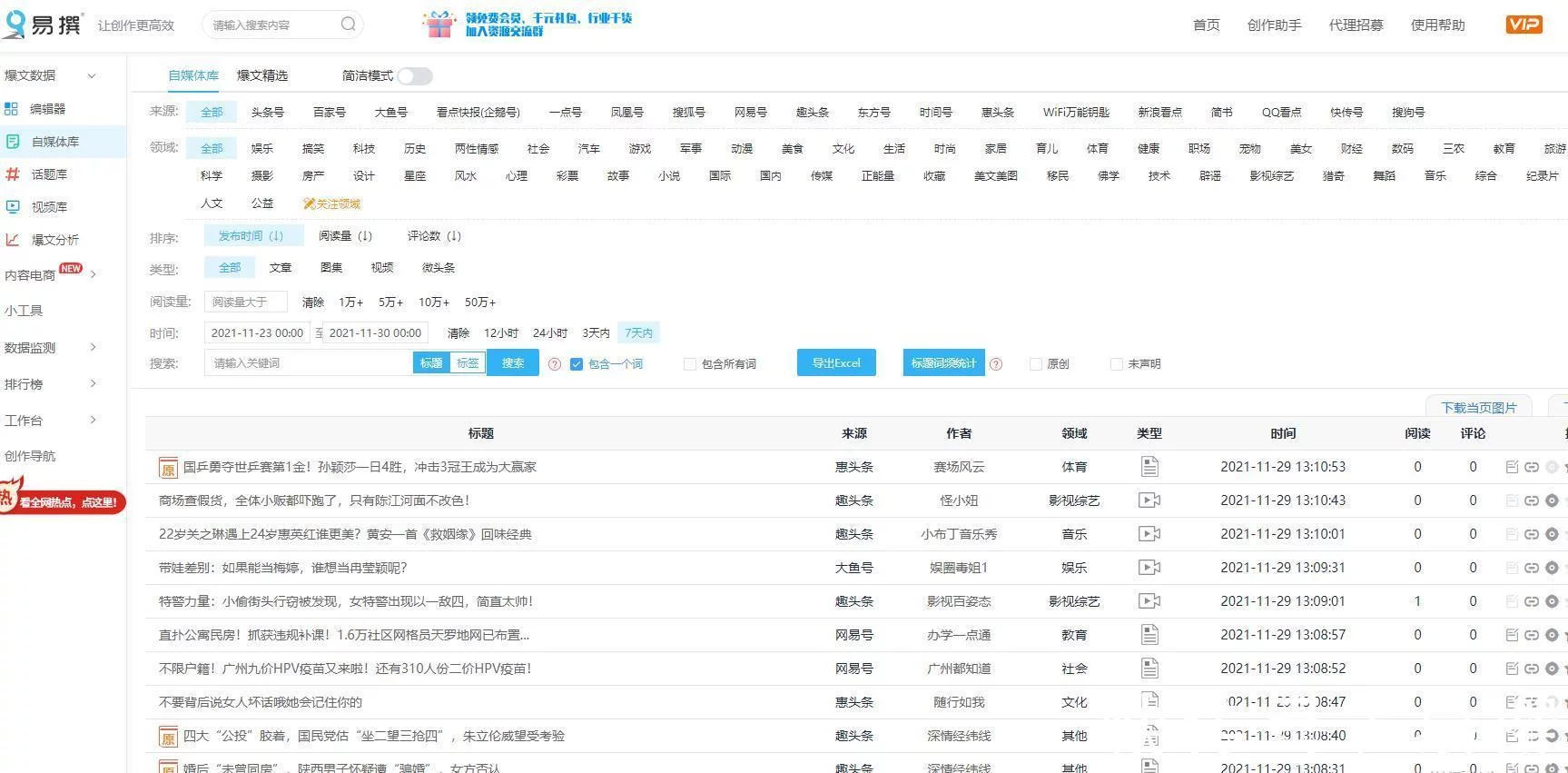Screen dimensions: 1568x773
Task: Click the help question mark beside 搜索 button
Action: pos(555,364)
